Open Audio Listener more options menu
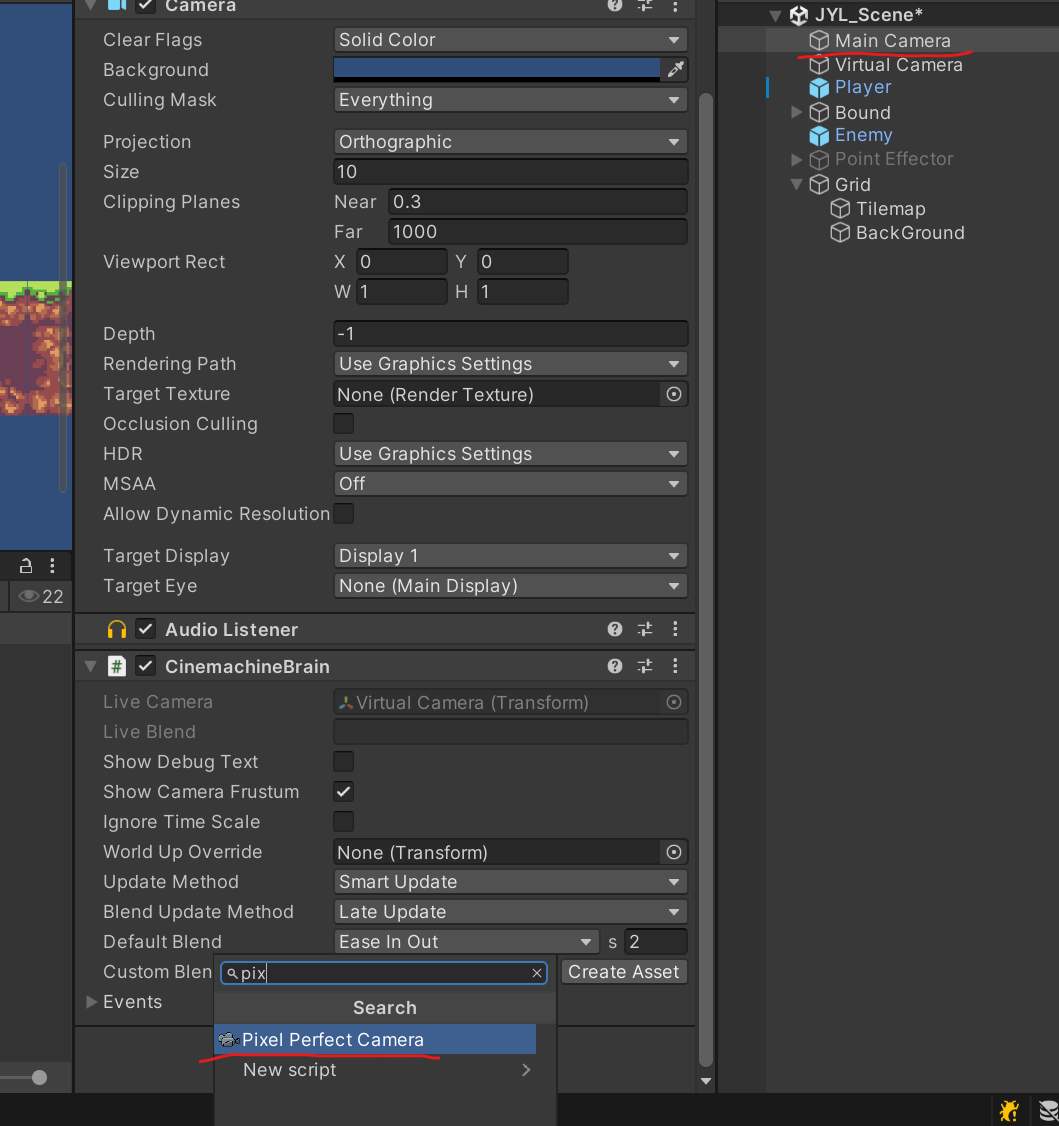 [x=675, y=630]
